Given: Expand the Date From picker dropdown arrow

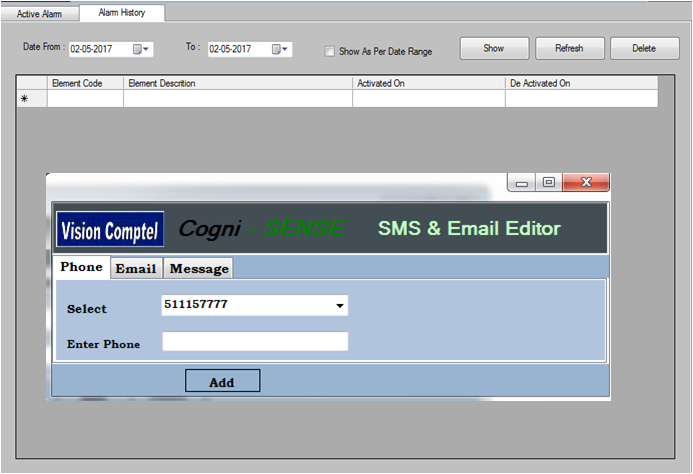Looking at the screenshot, I should [x=148, y=49].
